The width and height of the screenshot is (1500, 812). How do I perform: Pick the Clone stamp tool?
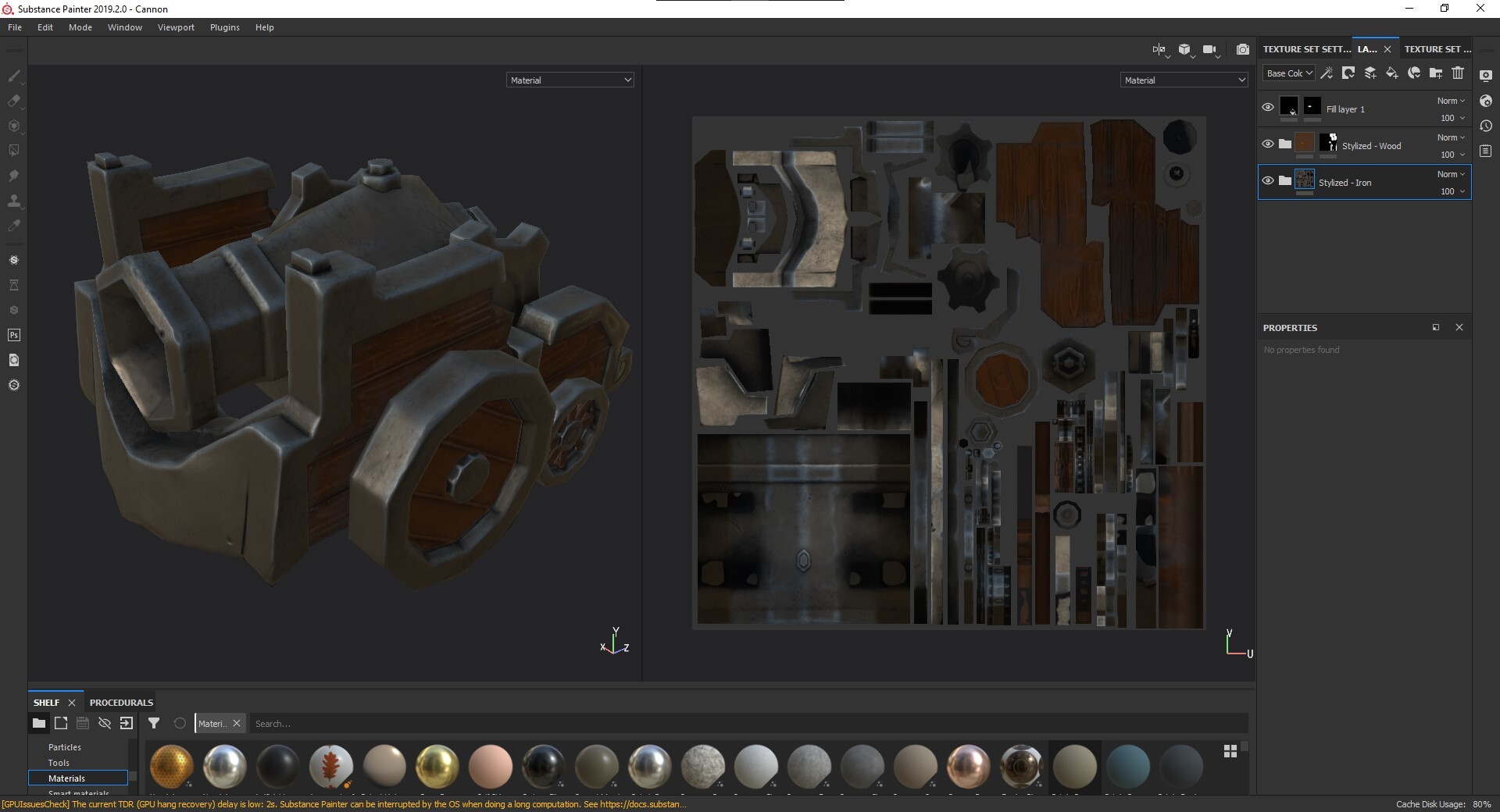point(13,201)
